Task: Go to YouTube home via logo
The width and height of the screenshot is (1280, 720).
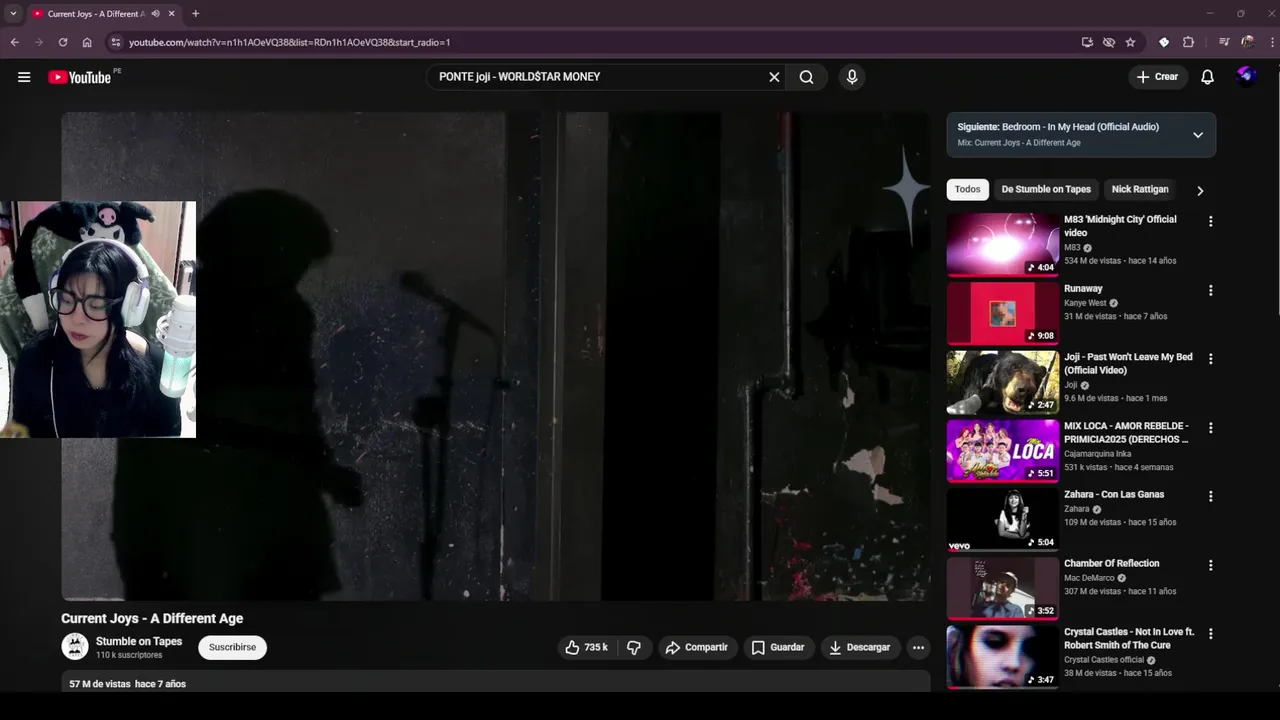Action: pos(79,77)
